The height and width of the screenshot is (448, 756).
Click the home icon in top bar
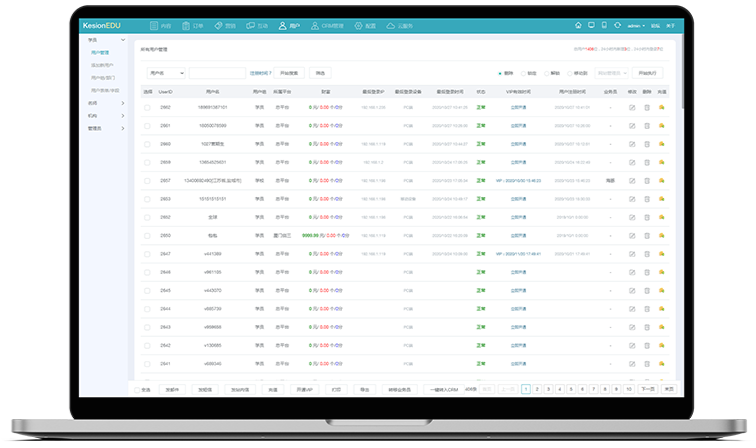coord(578,24)
